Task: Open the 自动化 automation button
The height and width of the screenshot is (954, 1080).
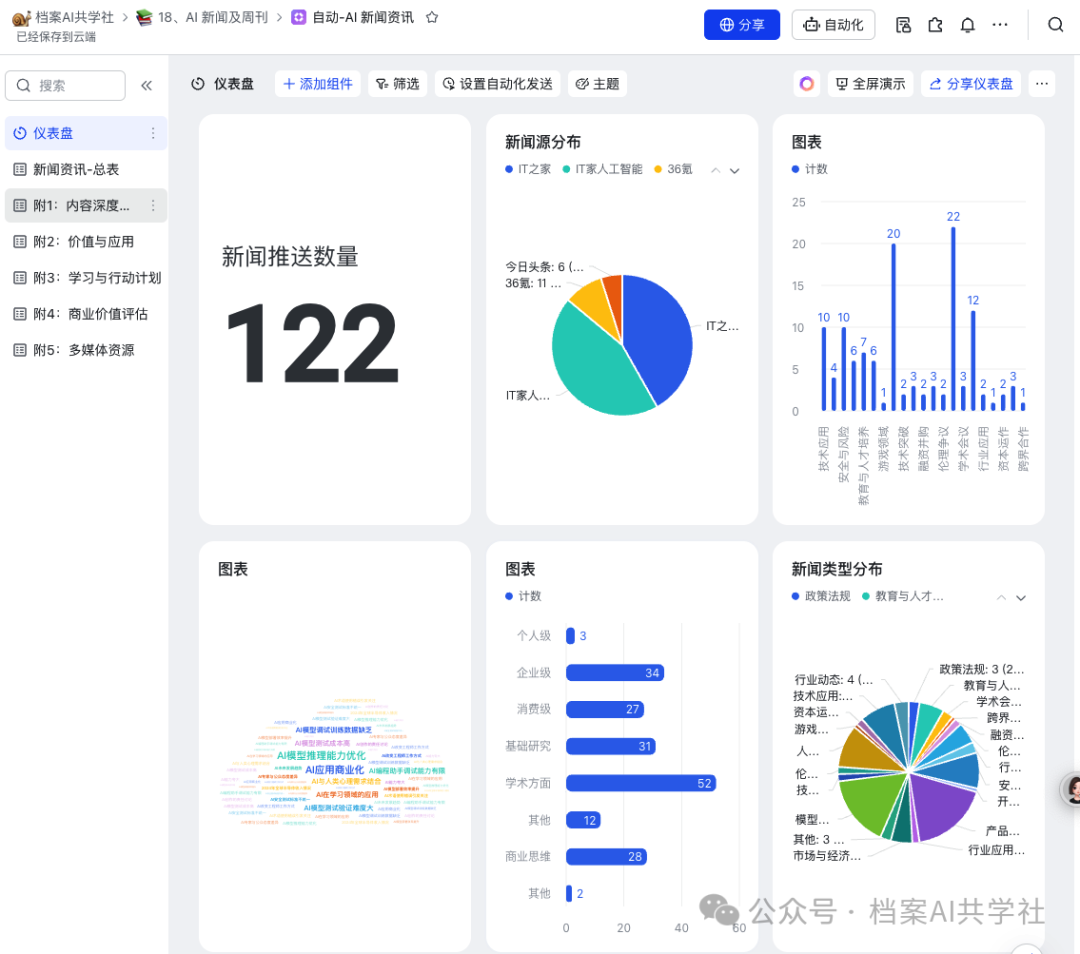Action: tap(833, 25)
